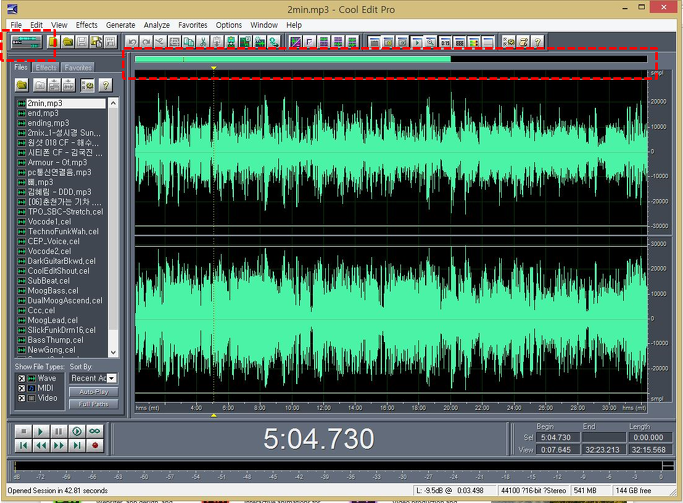Click the Pause transport button
The image size is (683, 503).
pos(58,431)
